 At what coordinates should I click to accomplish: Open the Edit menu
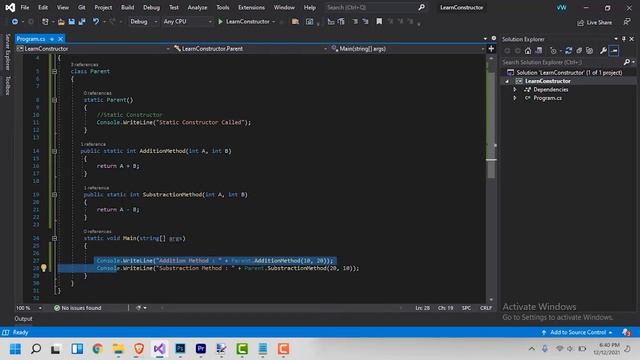pos(43,7)
